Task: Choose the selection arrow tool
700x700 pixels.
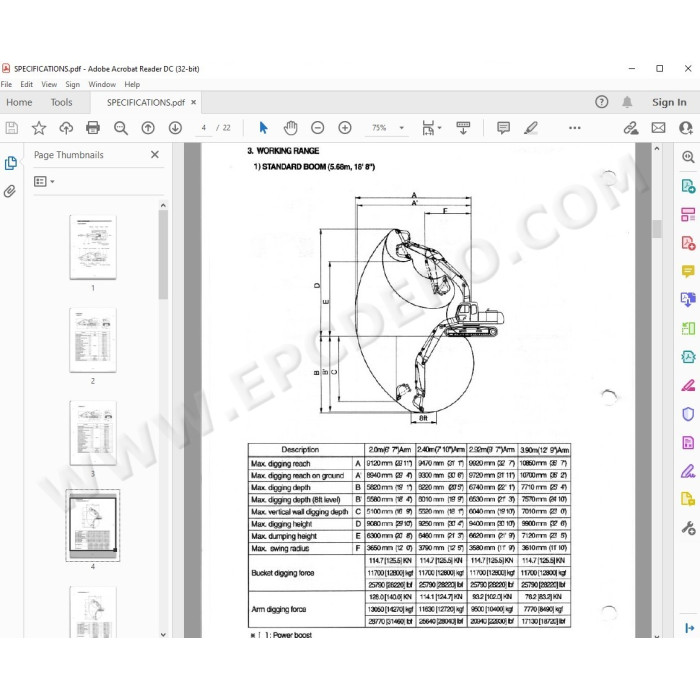Action: tap(263, 128)
